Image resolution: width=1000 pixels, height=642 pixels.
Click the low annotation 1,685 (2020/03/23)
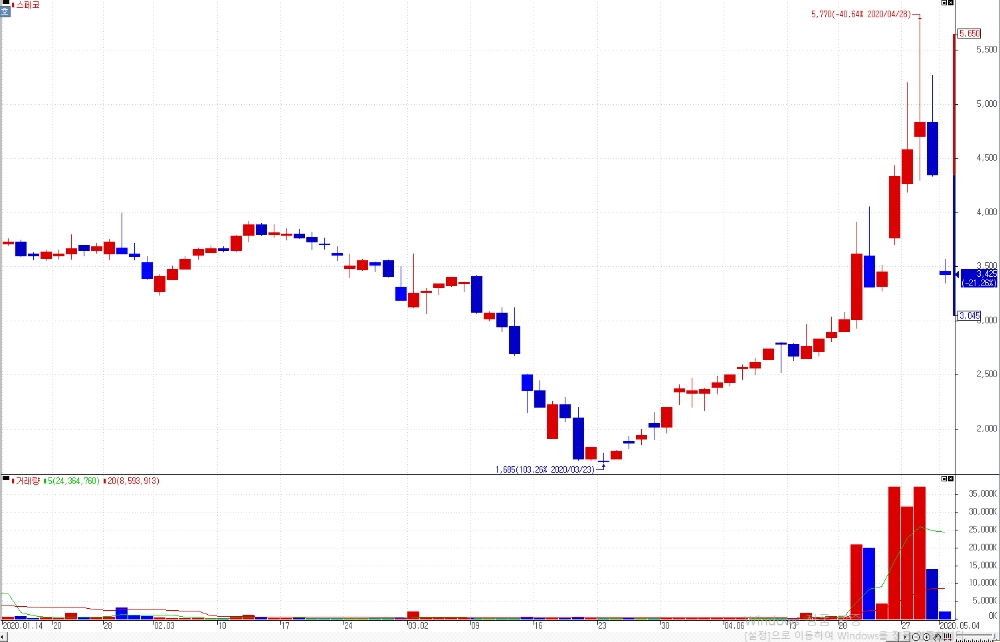[x=545, y=469]
